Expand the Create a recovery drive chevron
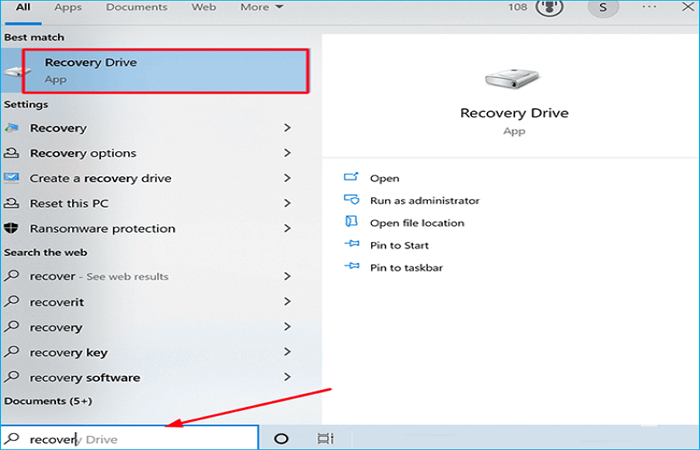Screen dimensions: 700x450 288,178
